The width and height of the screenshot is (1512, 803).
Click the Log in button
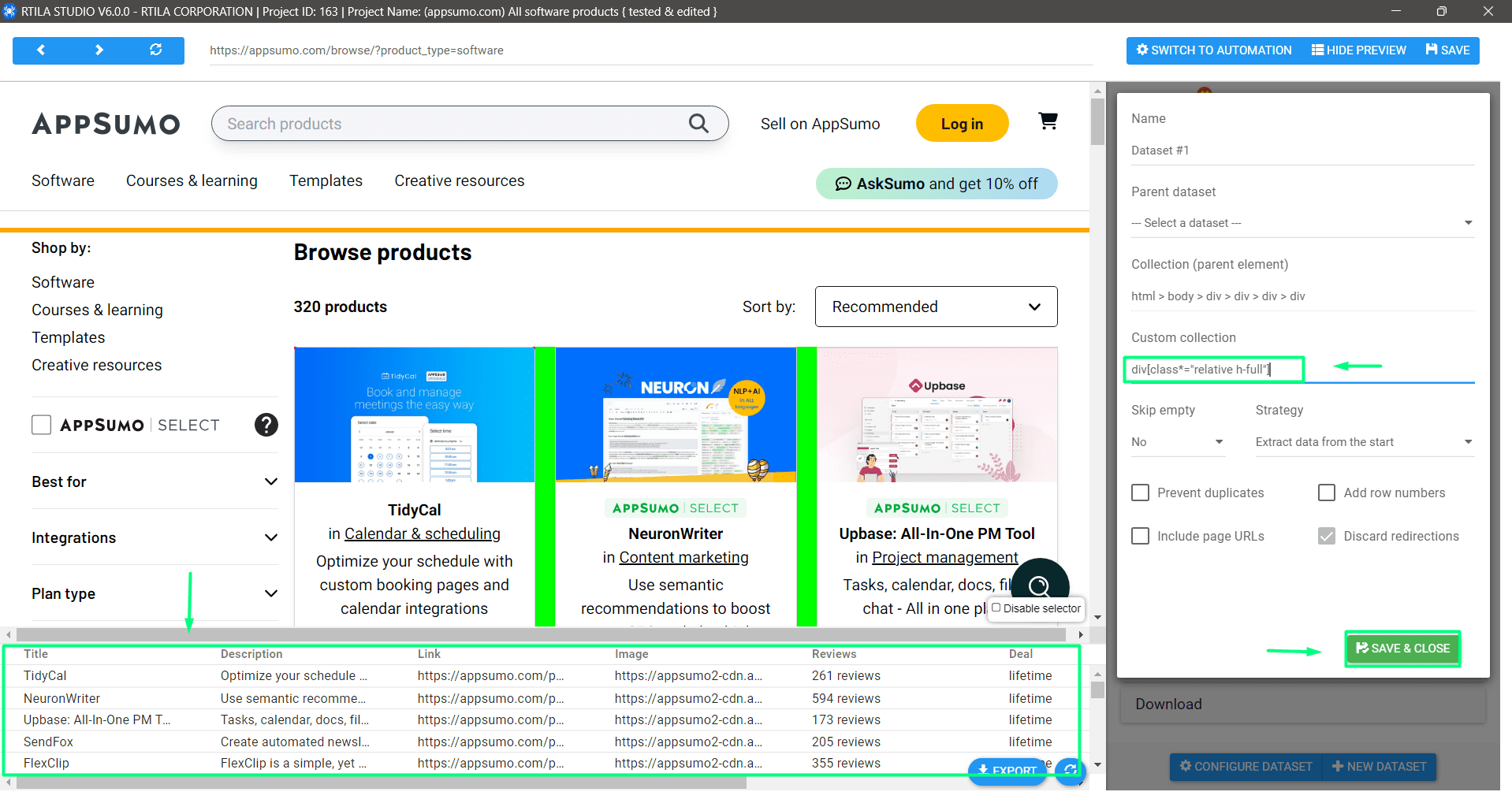[962, 124]
